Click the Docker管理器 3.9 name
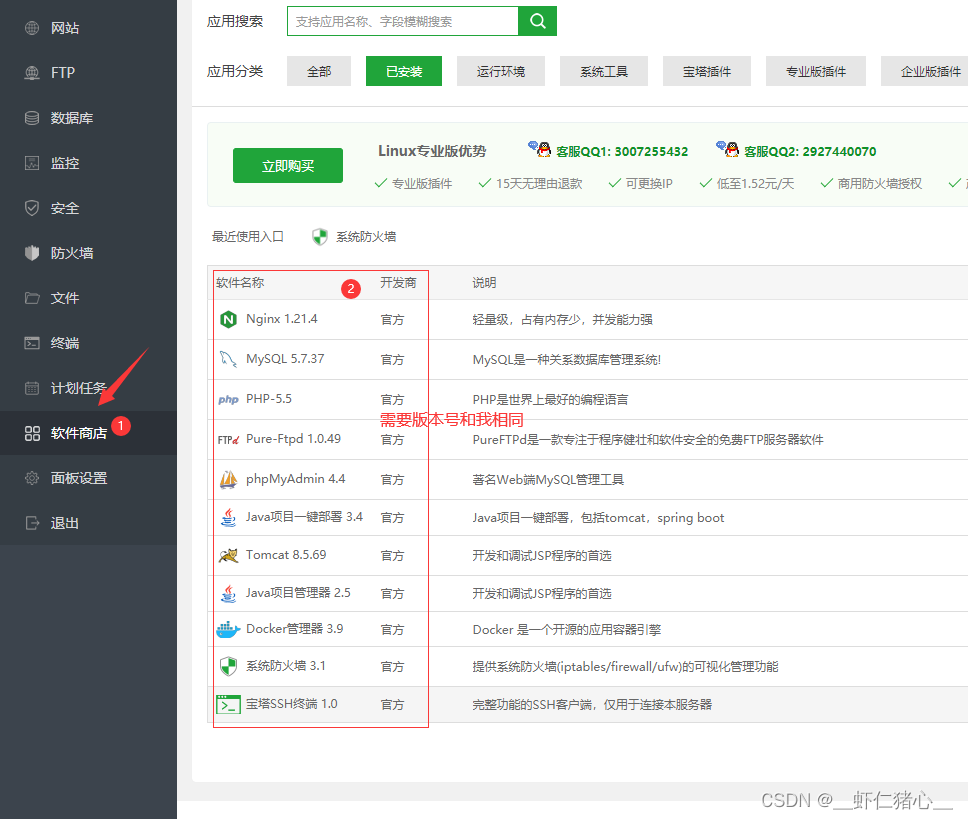This screenshot has width=968, height=819. [x=294, y=630]
